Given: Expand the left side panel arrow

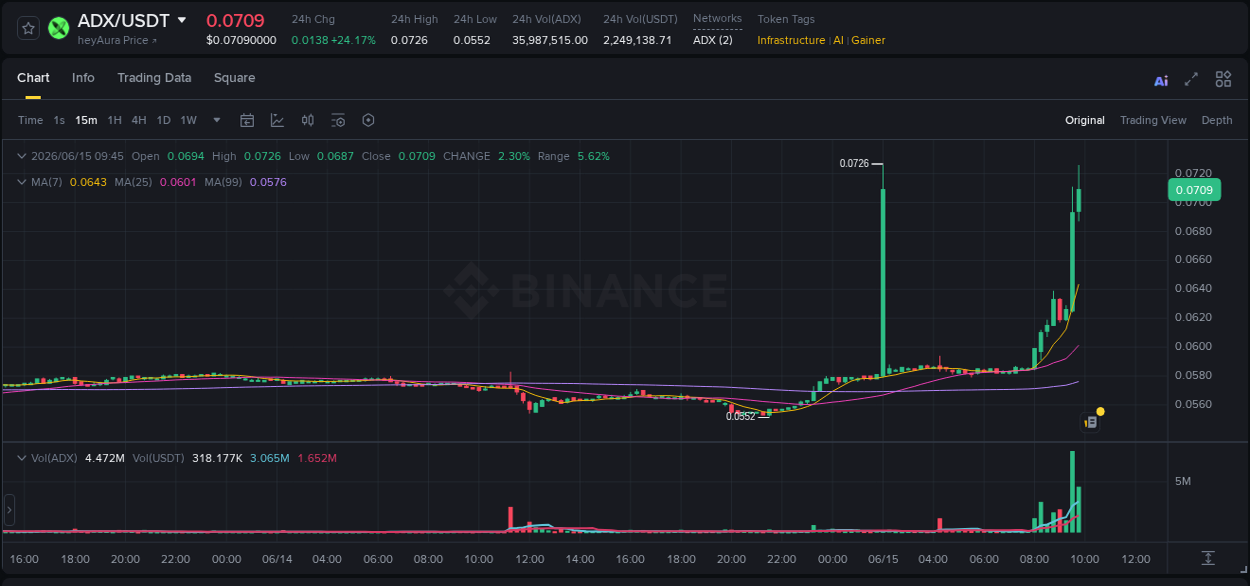Looking at the screenshot, I should tap(9, 510).
